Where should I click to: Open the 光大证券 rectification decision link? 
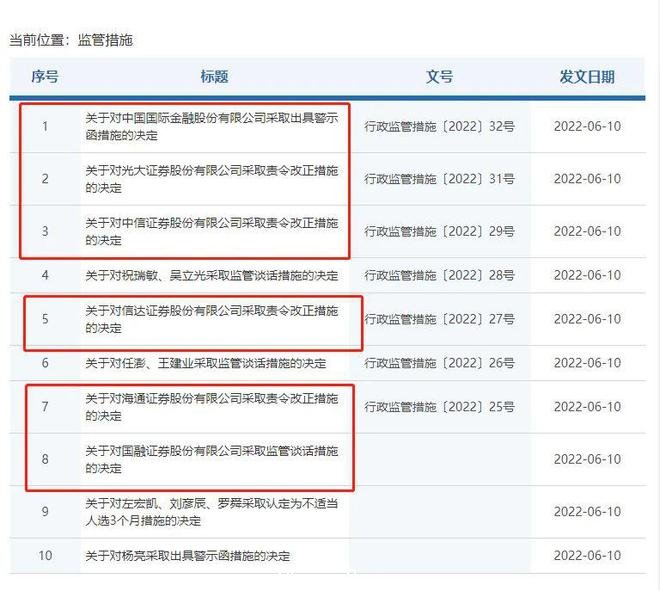[211, 179]
